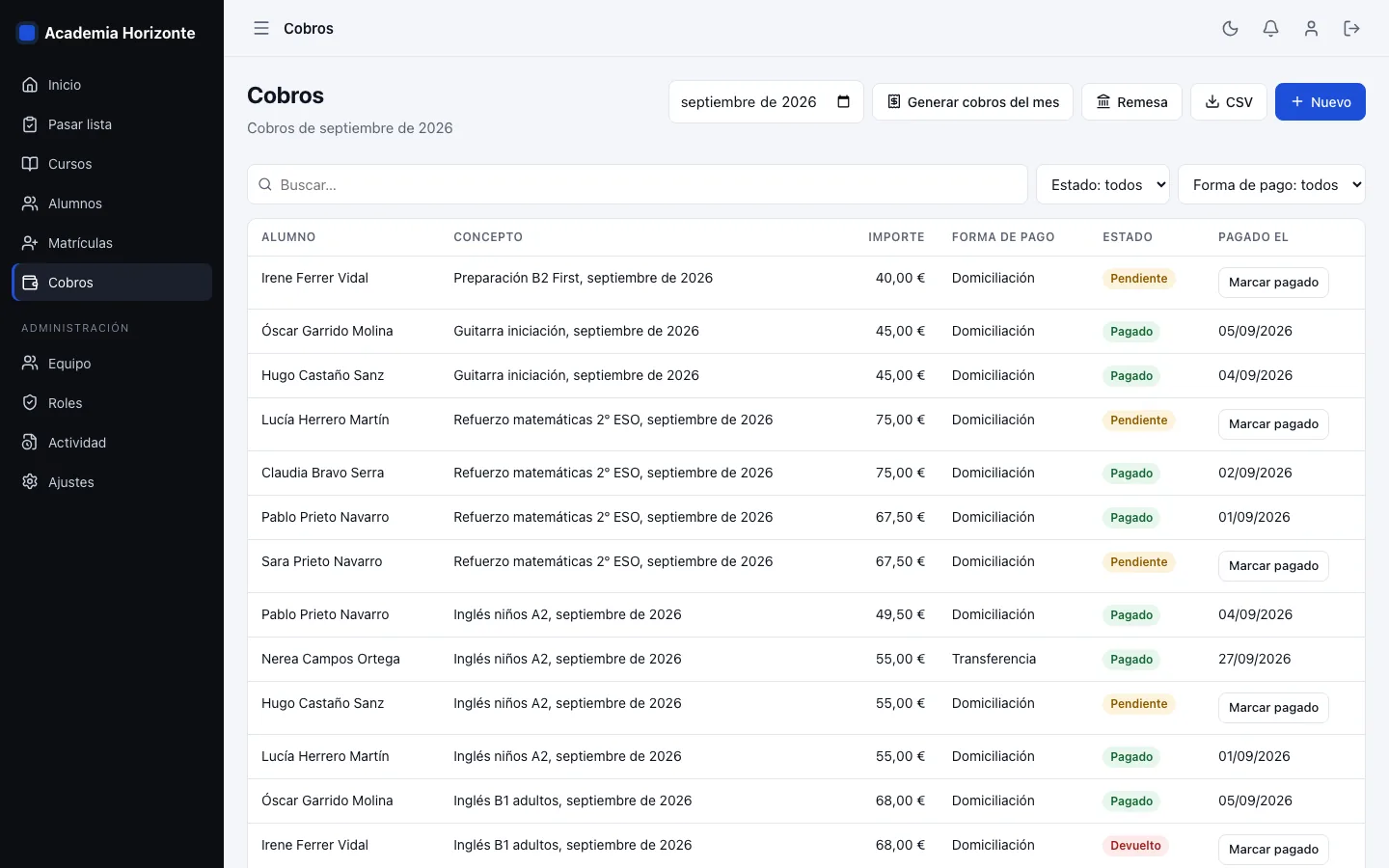
Task: Open the Alumnos section
Action: coord(112,203)
